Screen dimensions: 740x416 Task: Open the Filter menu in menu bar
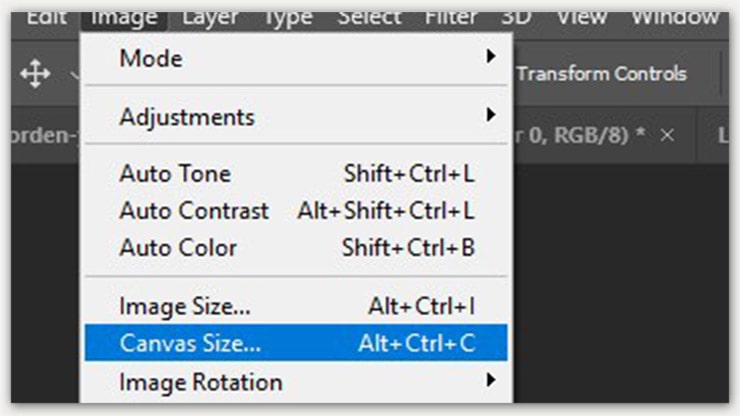[x=451, y=16]
